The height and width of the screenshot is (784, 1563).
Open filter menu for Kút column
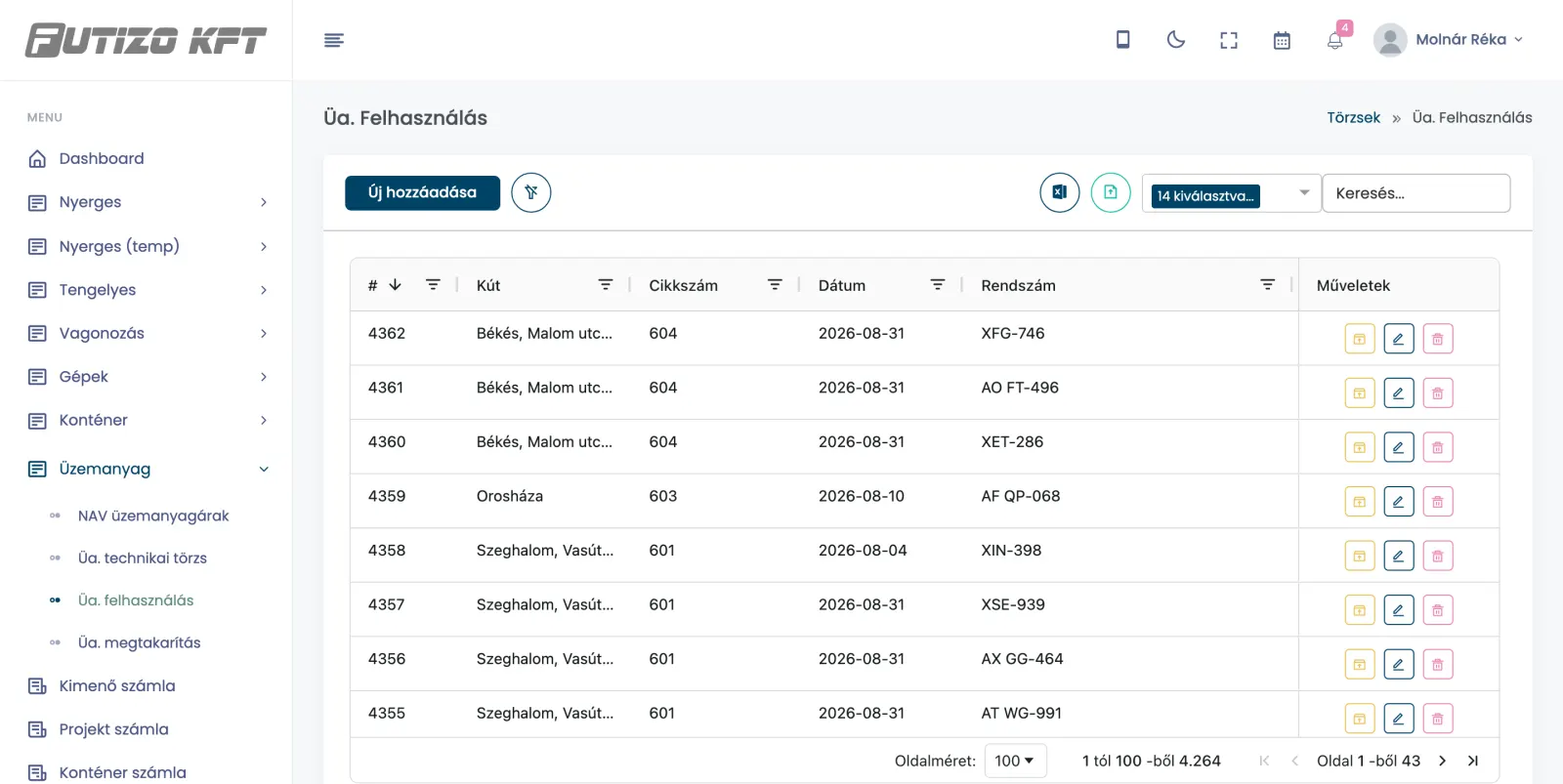pyautogui.click(x=606, y=284)
